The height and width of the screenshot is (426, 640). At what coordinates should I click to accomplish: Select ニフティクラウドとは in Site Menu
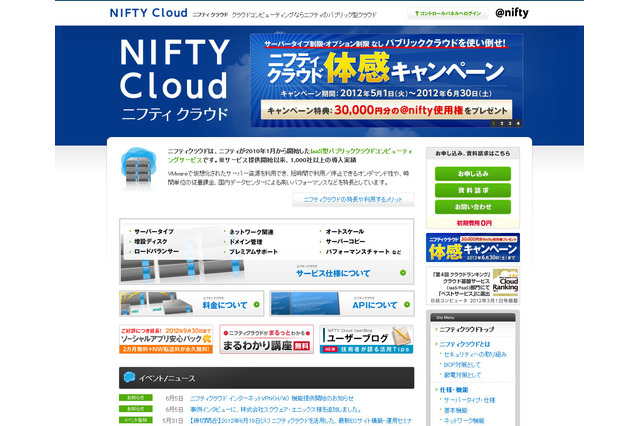click(x=465, y=344)
